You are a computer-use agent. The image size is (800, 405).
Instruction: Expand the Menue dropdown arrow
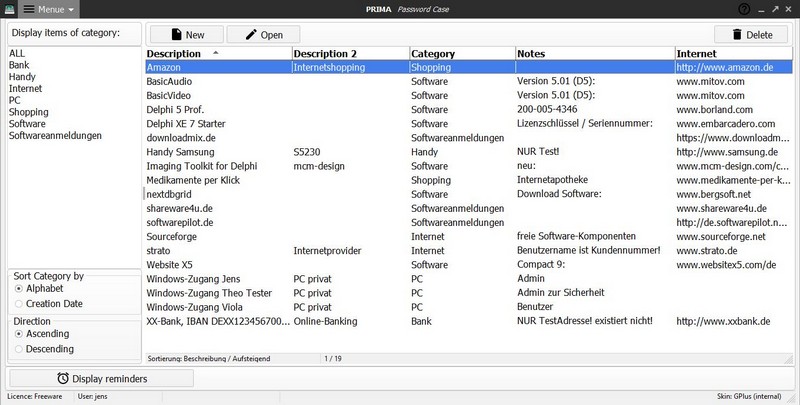point(72,10)
